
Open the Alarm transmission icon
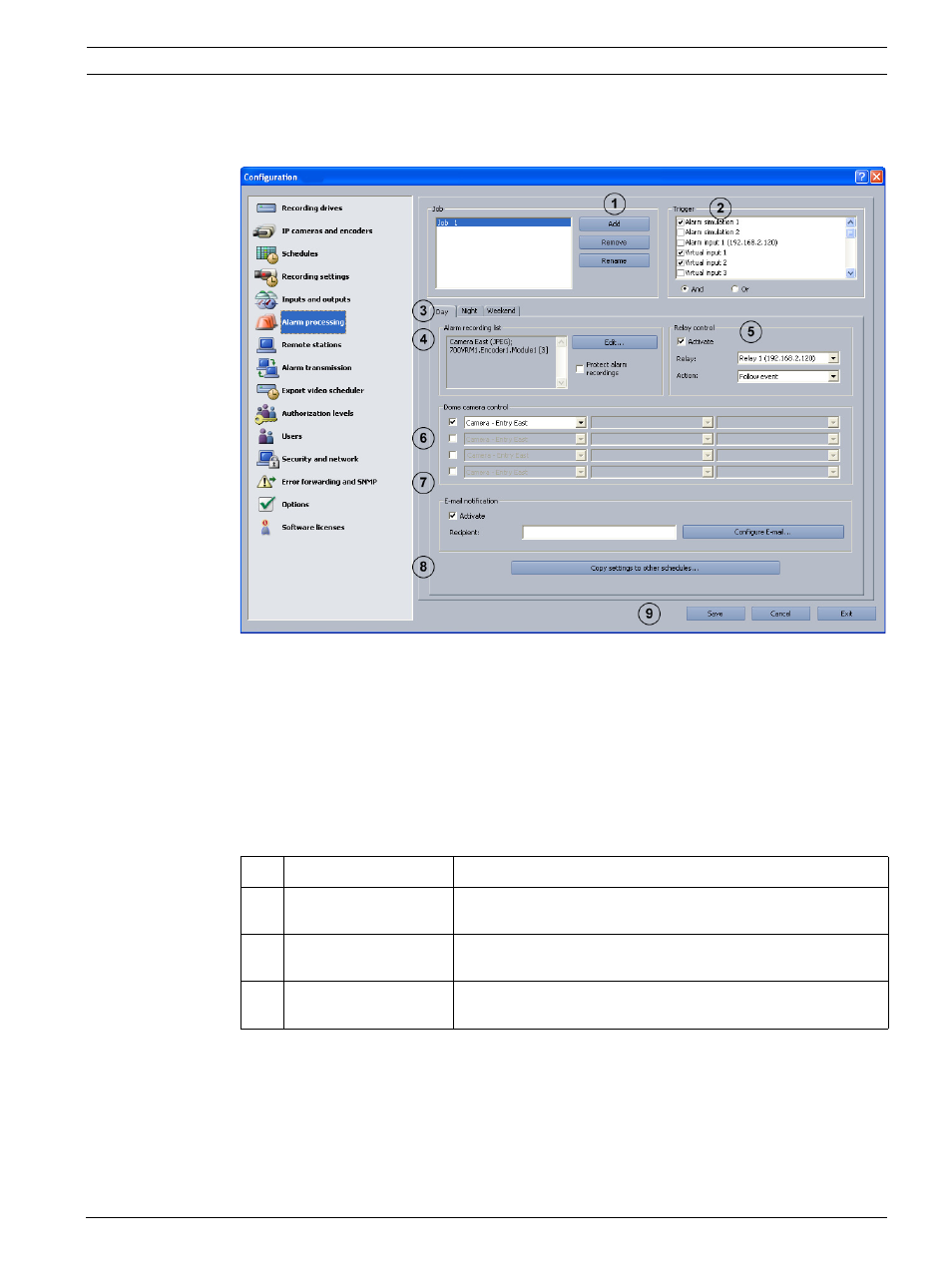[265, 368]
